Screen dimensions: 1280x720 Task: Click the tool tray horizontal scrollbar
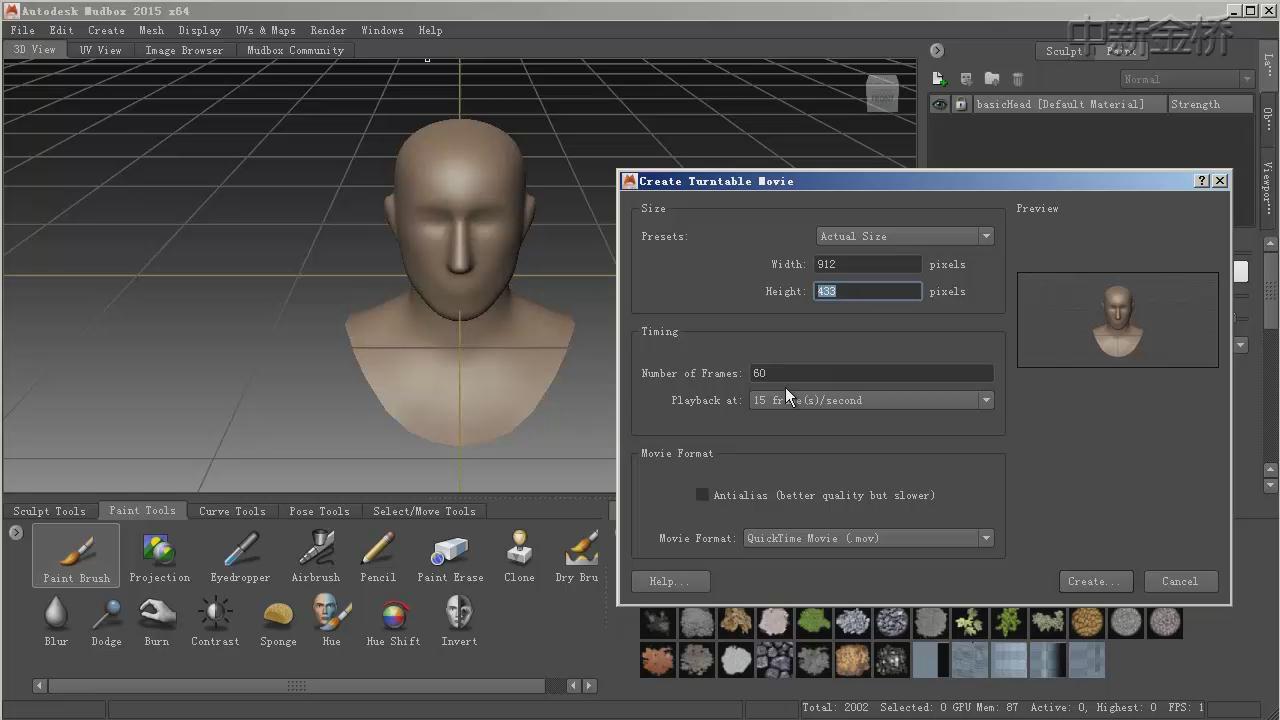pyautogui.click(x=297, y=686)
